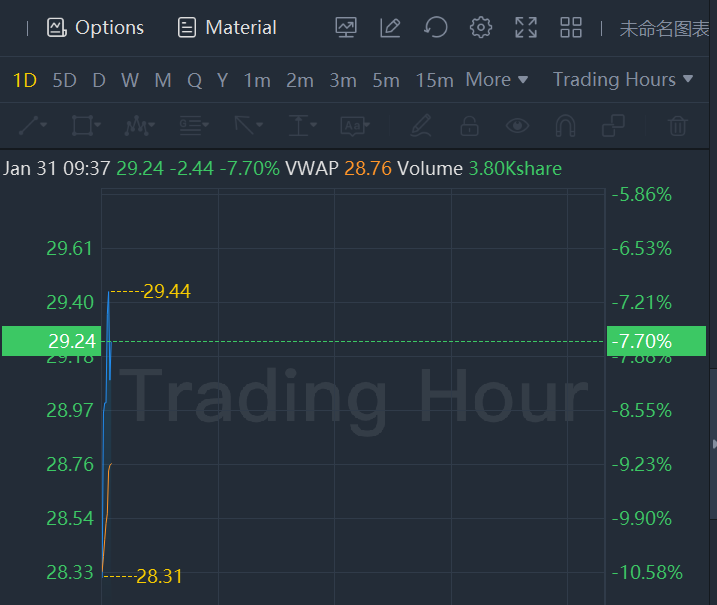This screenshot has width=717, height=605.
Task: Delete drawings with the trash icon
Action: (678, 126)
